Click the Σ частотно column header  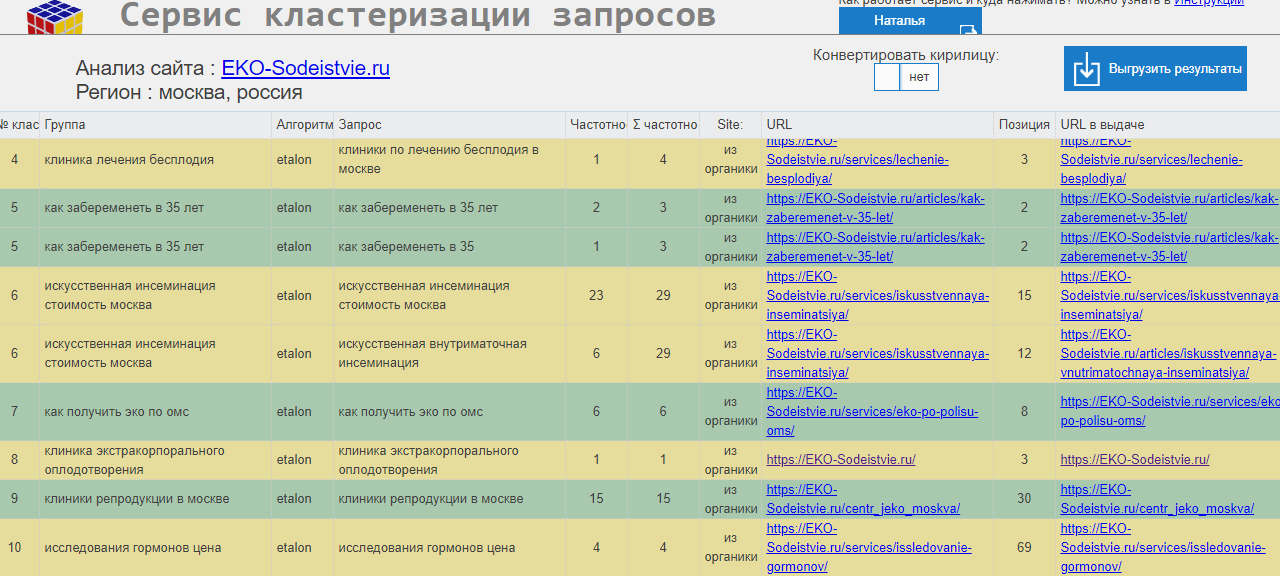(664, 125)
